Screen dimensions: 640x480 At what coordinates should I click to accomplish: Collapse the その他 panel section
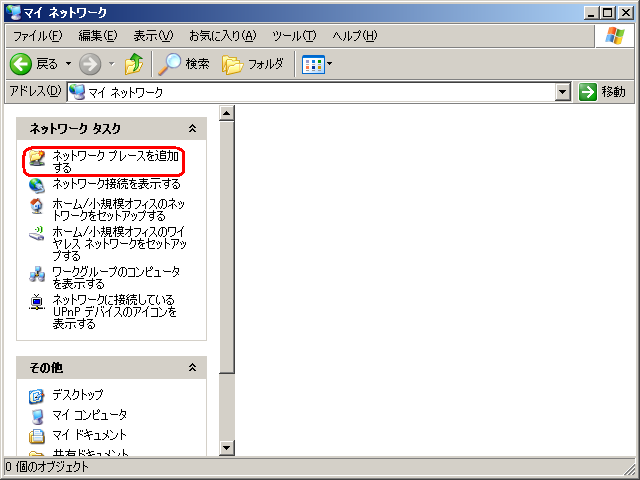[x=192, y=368]
